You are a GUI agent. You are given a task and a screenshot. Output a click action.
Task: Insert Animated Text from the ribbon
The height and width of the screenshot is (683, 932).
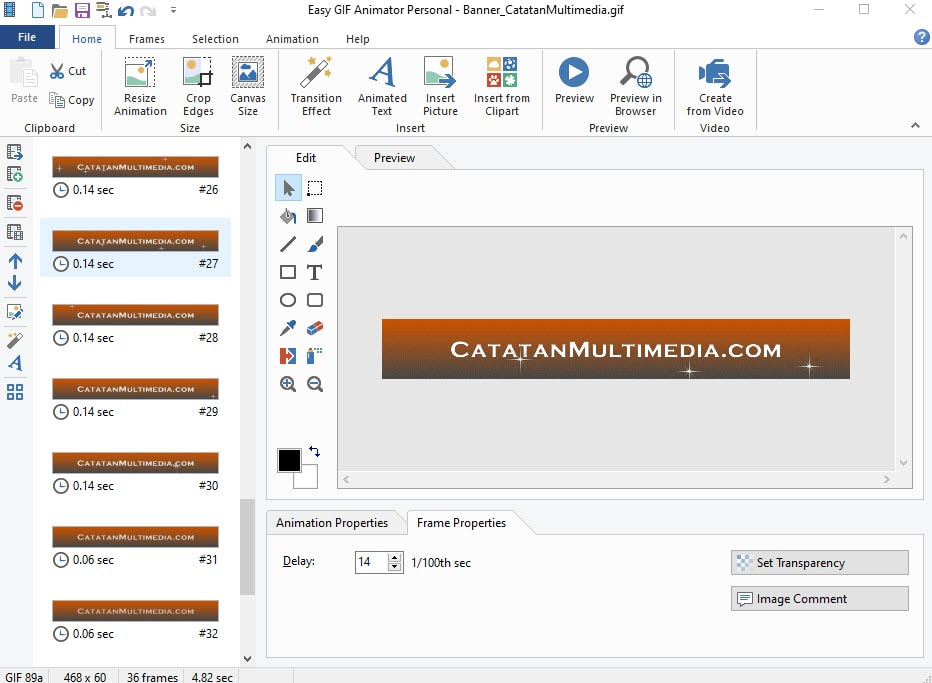click(x=382, y=87)
